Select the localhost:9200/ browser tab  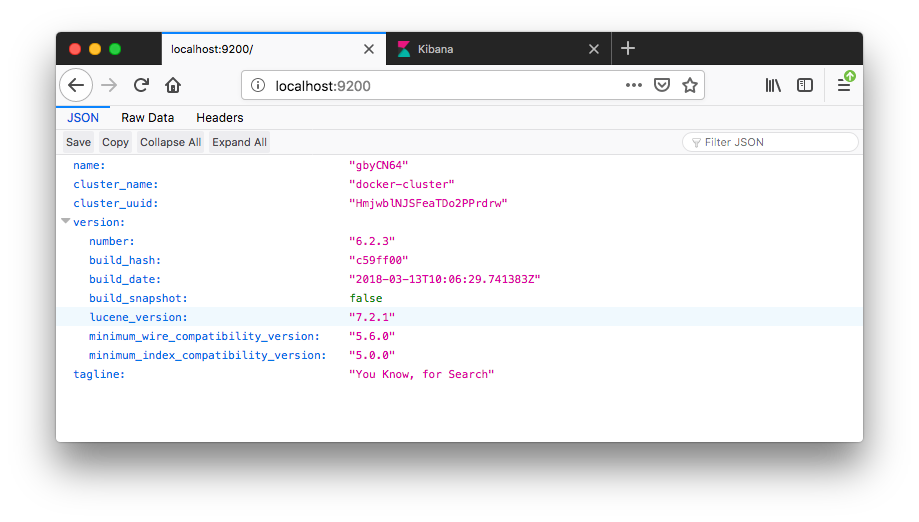274,49
